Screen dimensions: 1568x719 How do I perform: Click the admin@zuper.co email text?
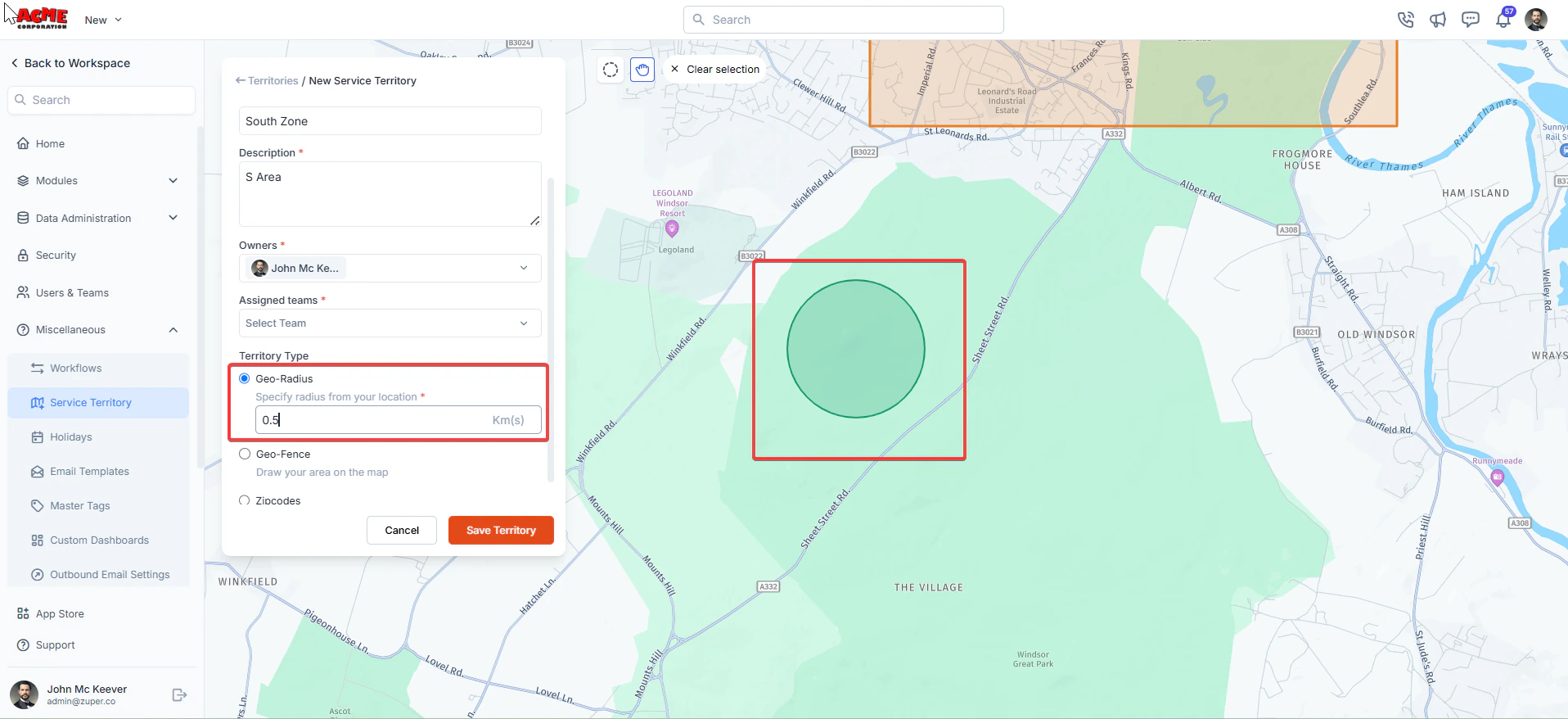(x=81, y=702)
